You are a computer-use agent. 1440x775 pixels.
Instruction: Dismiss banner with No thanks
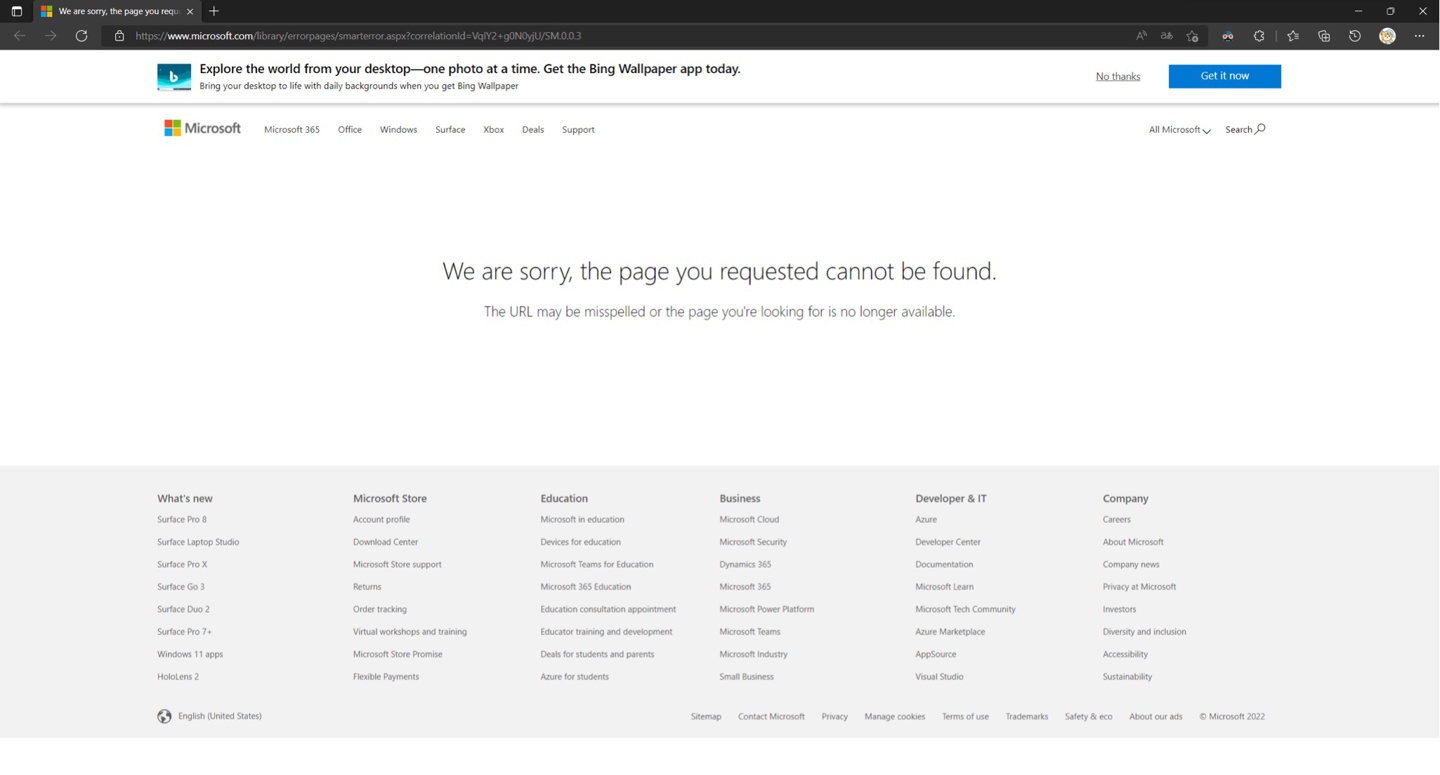click(x=1118, y=77)
